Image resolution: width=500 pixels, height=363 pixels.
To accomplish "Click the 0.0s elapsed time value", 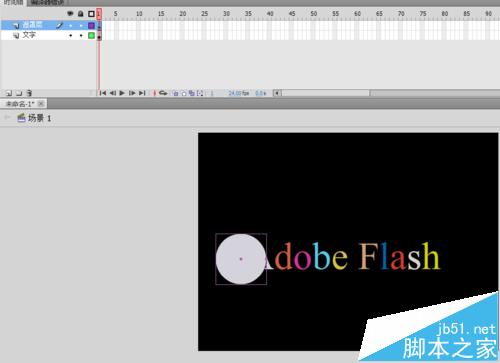I will pyautogui.click(x=261, y=93).
